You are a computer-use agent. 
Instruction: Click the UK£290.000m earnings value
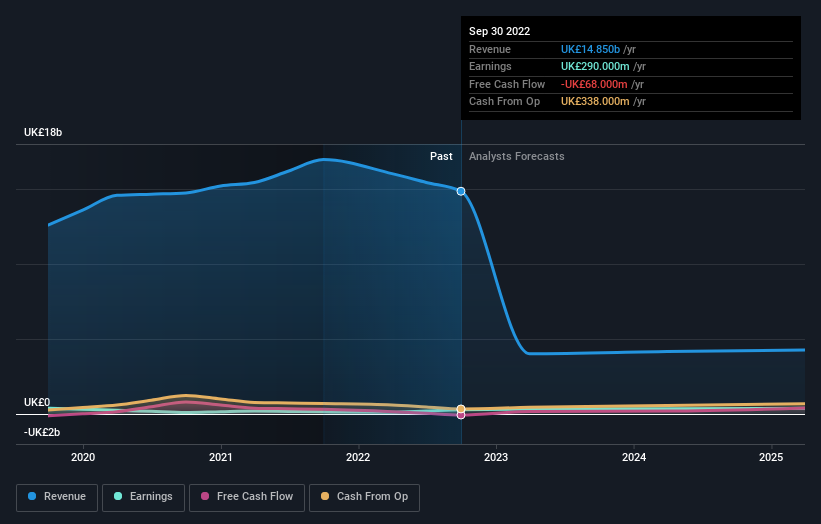tap(595, 66)
